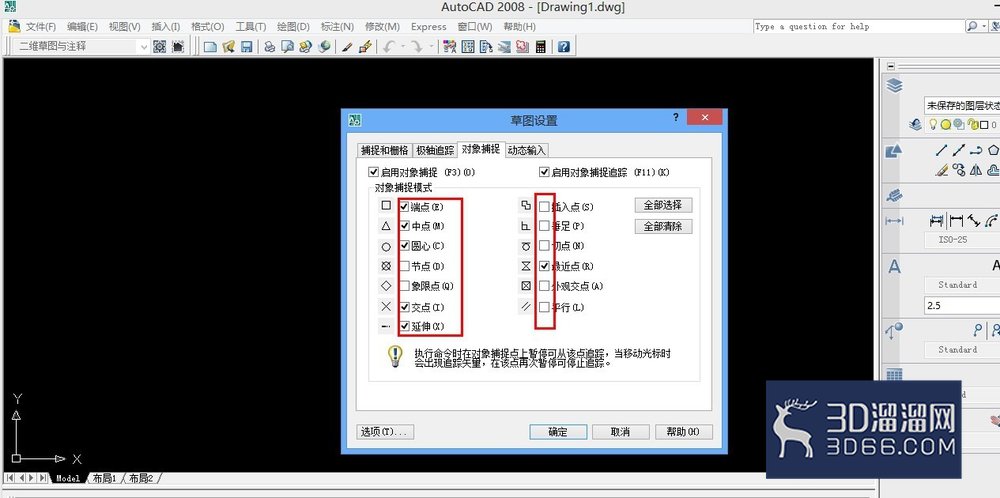
Task: Open the 未保存的图层状态 layer state dropdown
Action: (962, 106)
